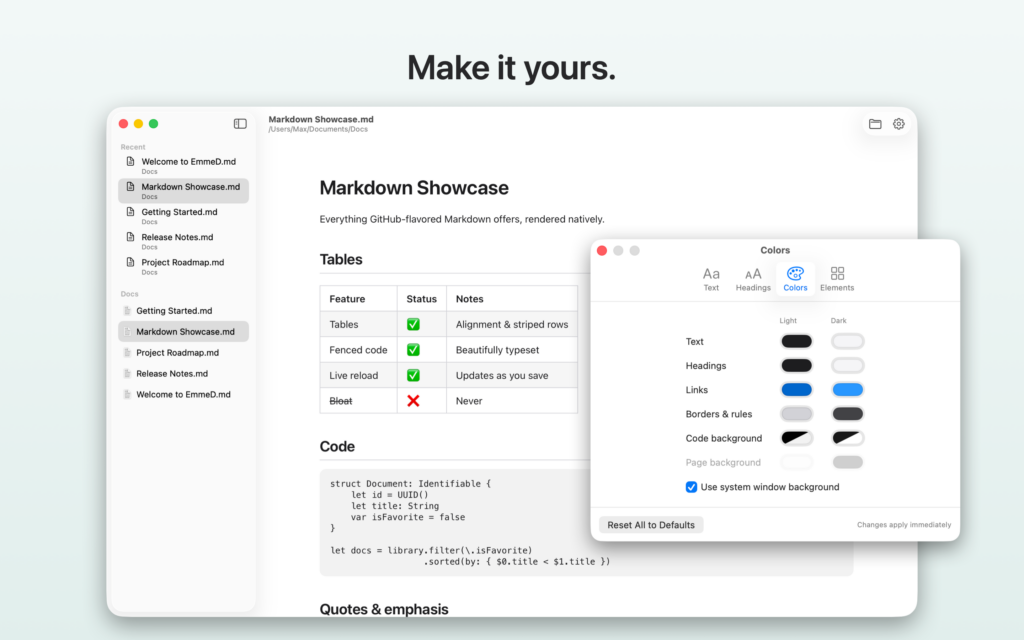Change the Light Headings color swatch
Viewport: 1024px width, 640px height.
tap(796, 366)
